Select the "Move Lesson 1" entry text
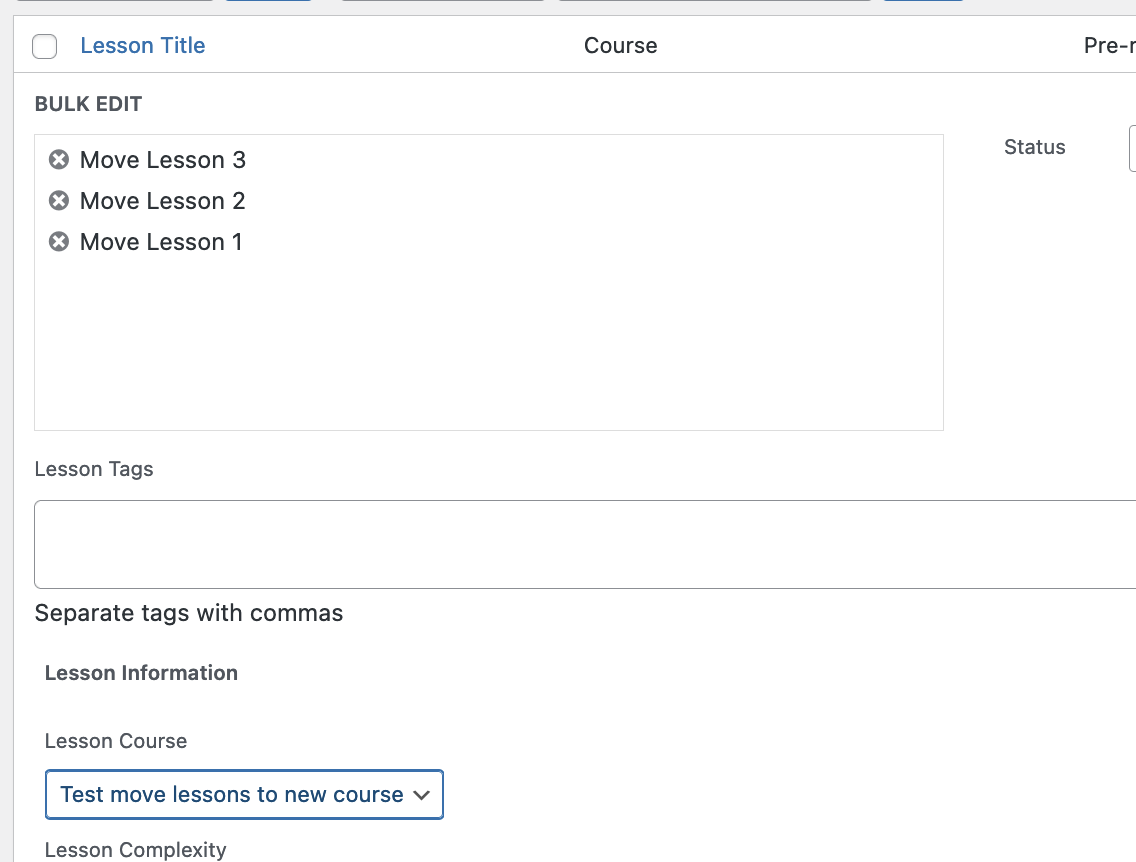Image resolution: width=1136 pixels, height=862 pixels. 161,241
